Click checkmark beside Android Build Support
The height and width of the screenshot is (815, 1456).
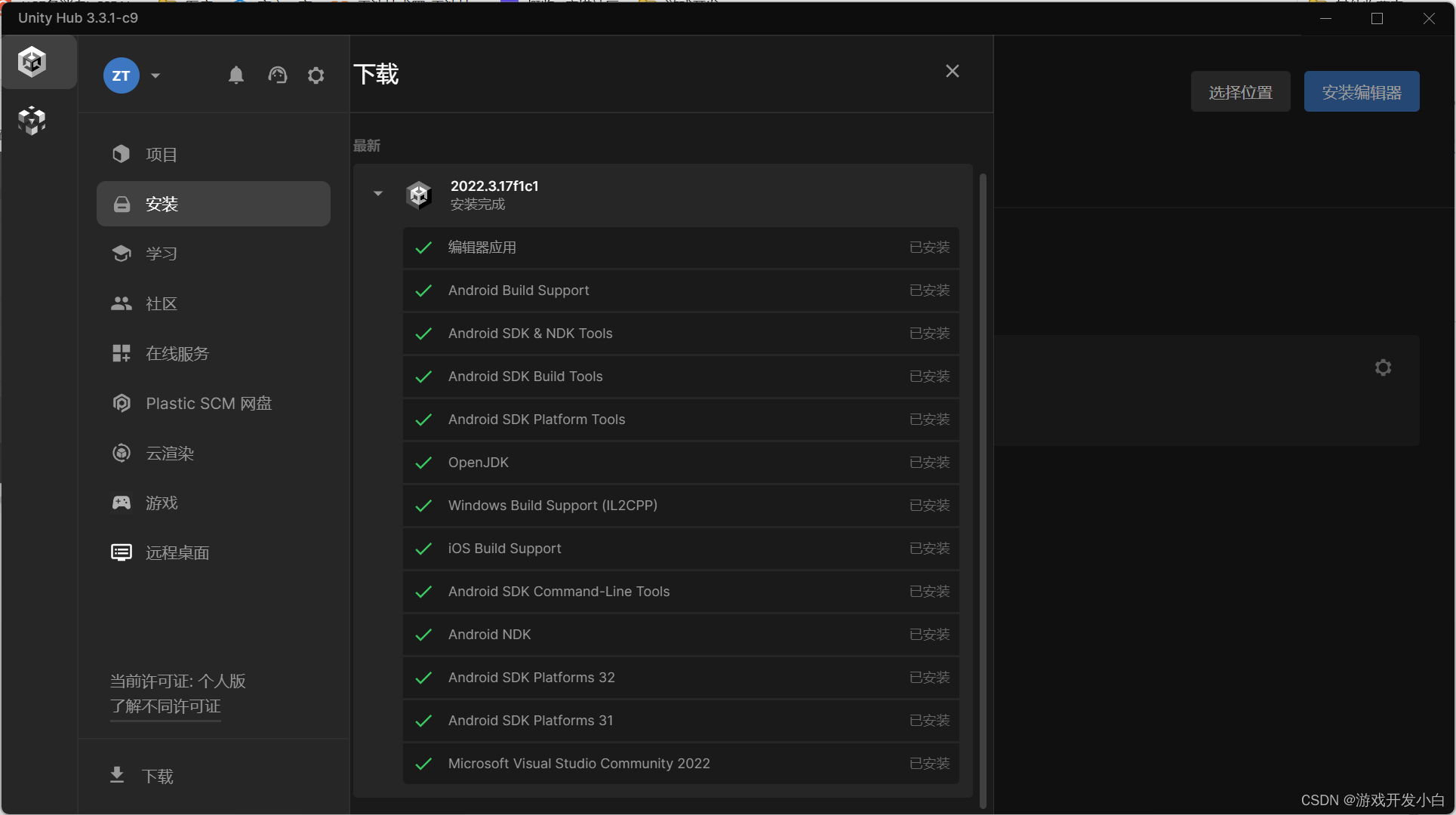tap(423, 291)
